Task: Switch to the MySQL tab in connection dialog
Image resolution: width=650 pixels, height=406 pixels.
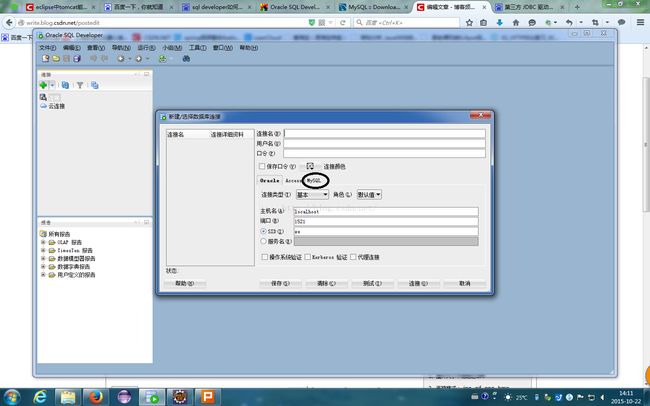Action: [x=314, y=180]
